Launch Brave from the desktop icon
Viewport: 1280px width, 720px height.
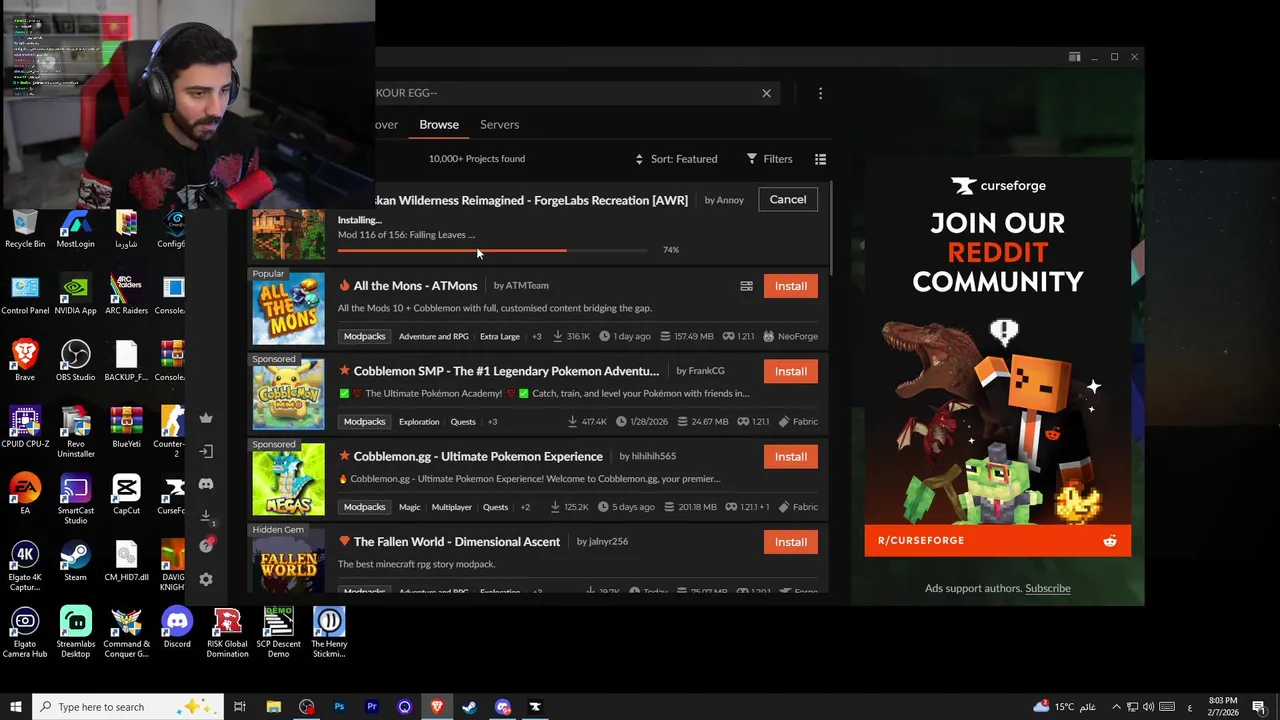(x=25, y=362)
